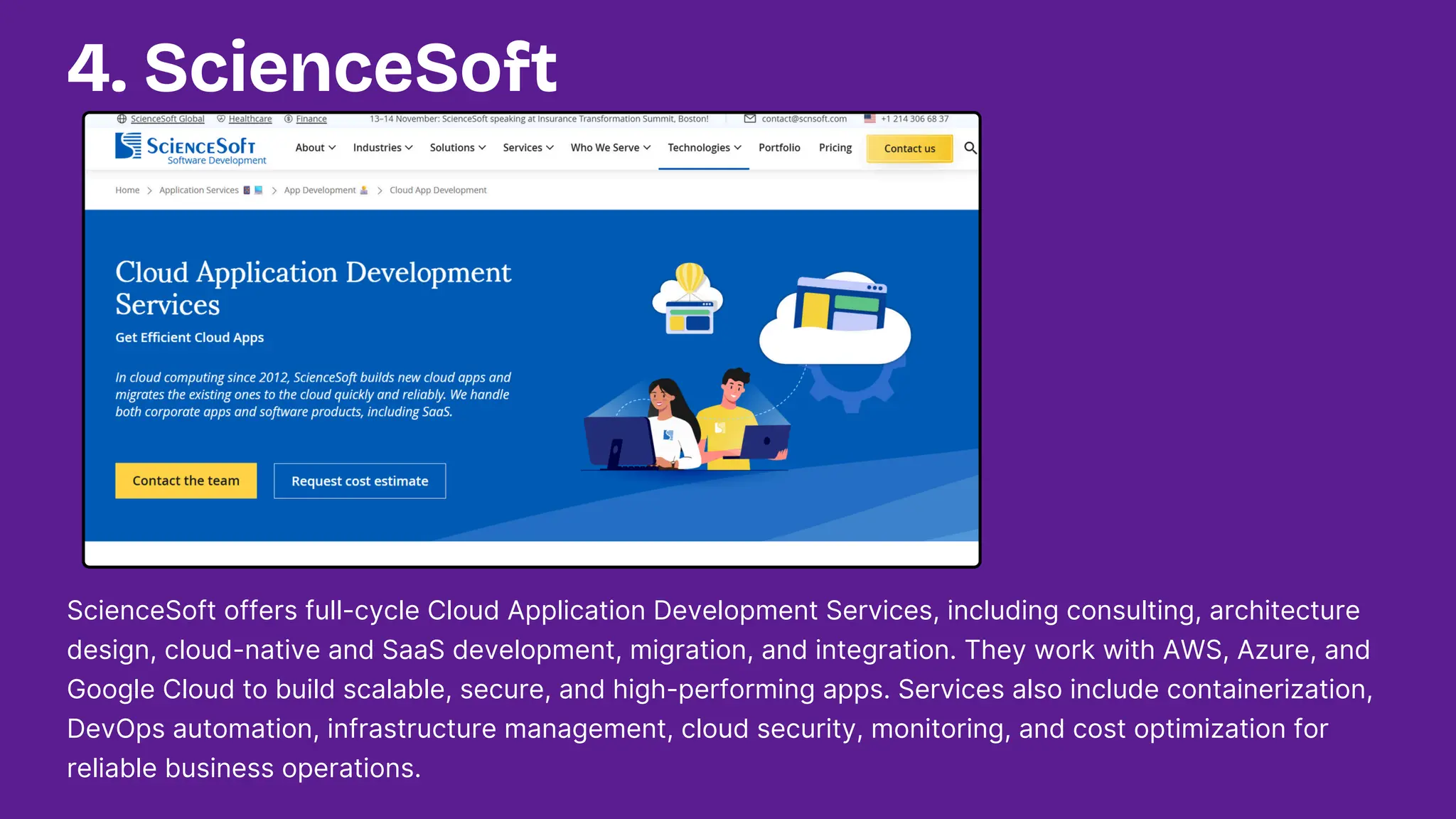The width and height of the screenshot is (1456, 819).
Task: Click Contact the team button
Action: pos(186,481)
